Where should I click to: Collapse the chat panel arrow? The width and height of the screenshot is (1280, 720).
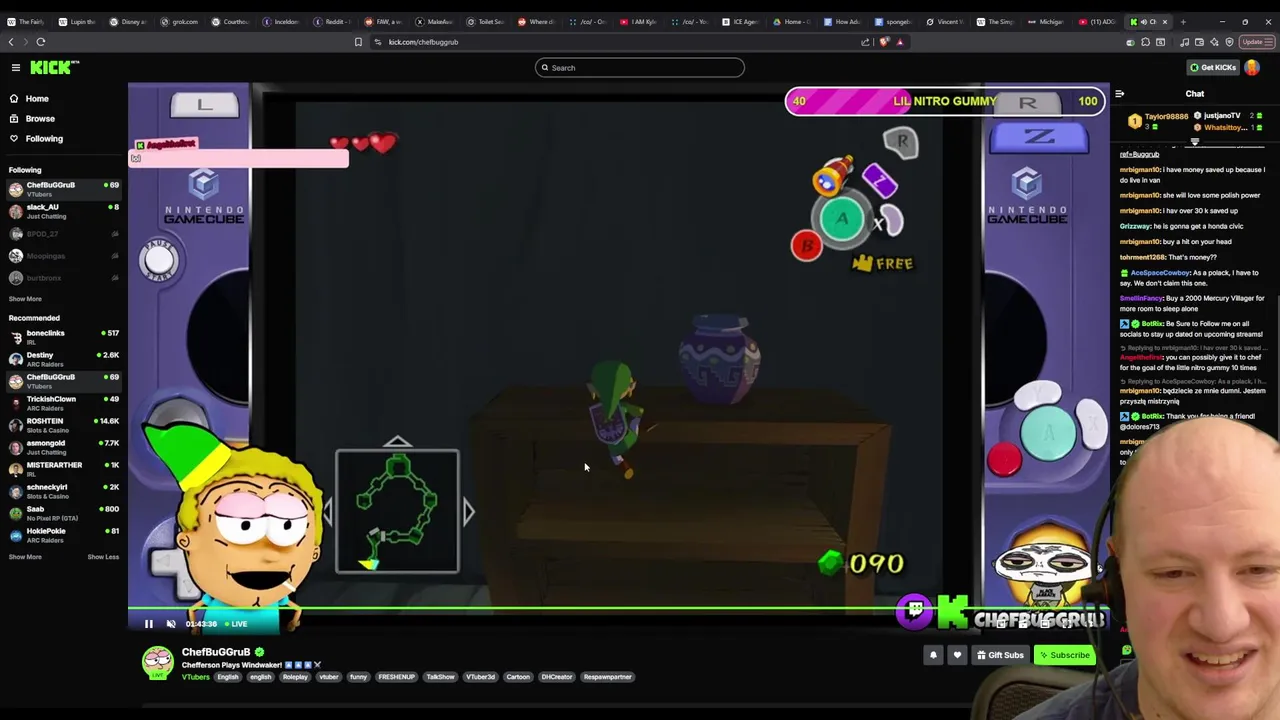pos(1120,94)
